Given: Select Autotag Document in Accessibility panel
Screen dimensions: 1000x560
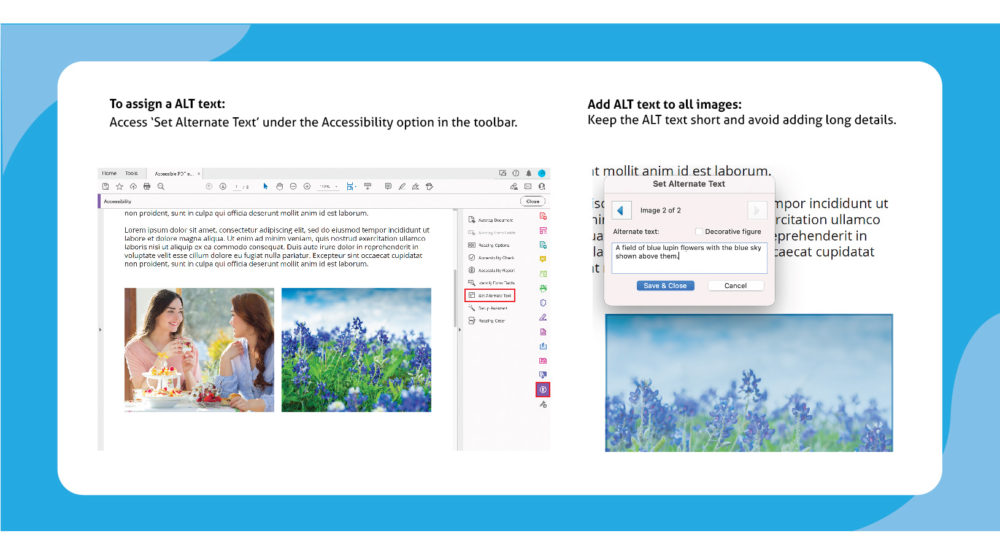Looking at the screenshot, I should [491, 220].
